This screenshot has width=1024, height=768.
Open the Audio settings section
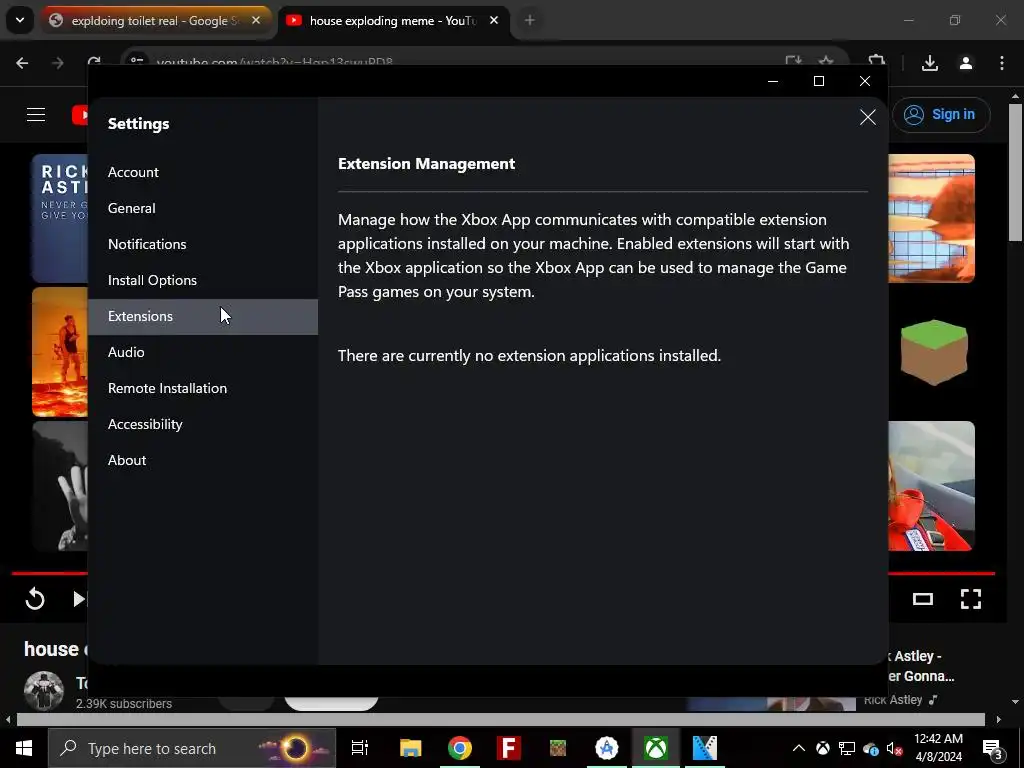pos(202,353)
